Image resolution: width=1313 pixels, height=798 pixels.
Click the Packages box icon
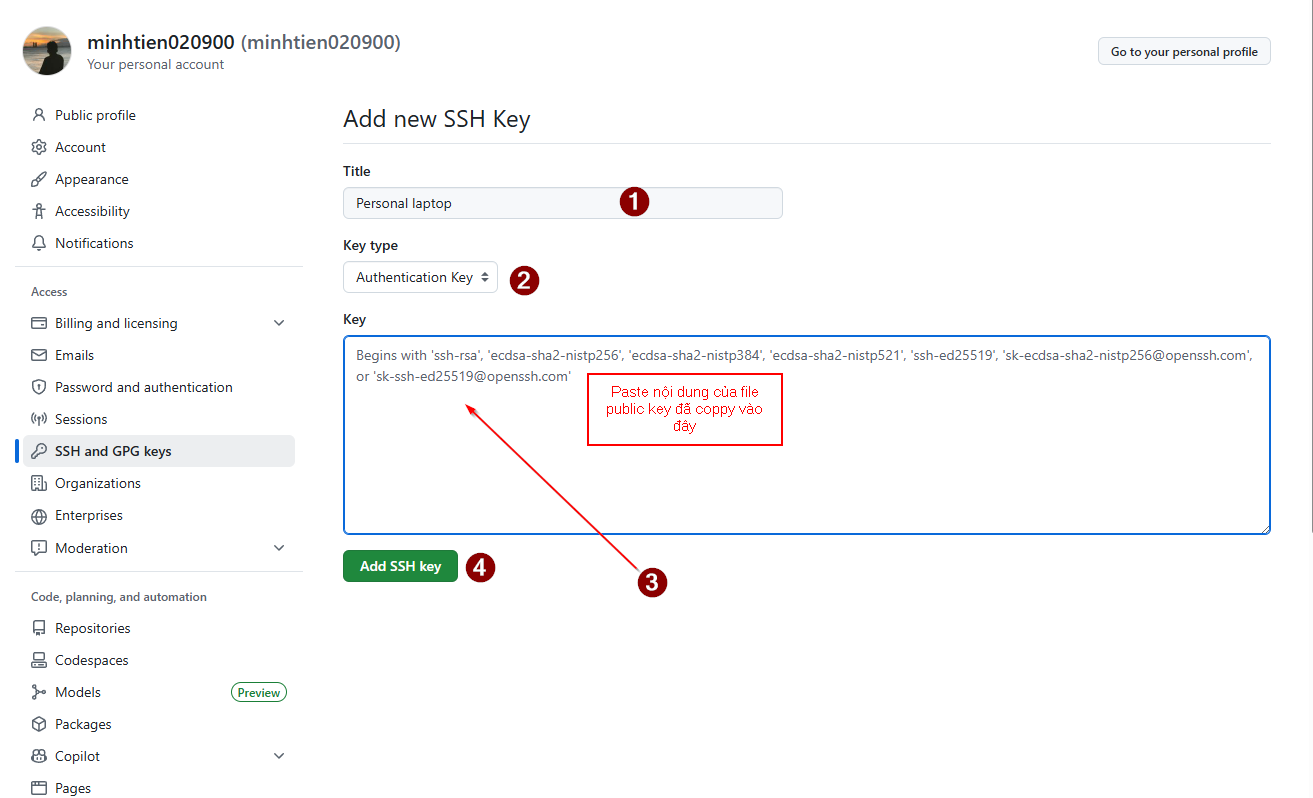(x=39, y=724)
